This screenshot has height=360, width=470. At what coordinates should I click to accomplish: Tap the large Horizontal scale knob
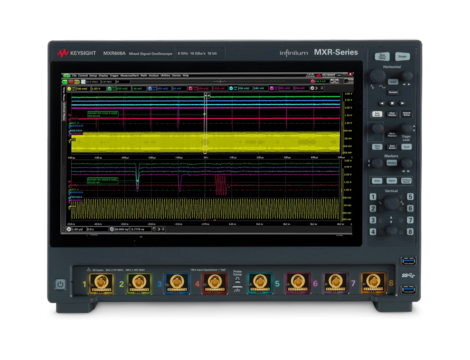[x=378, y=75]
